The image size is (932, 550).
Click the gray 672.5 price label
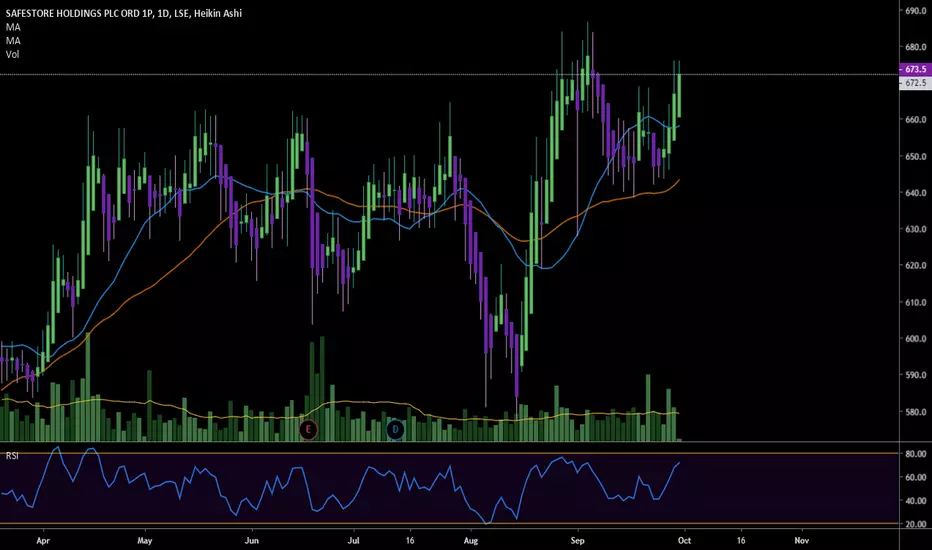point(915,83)
